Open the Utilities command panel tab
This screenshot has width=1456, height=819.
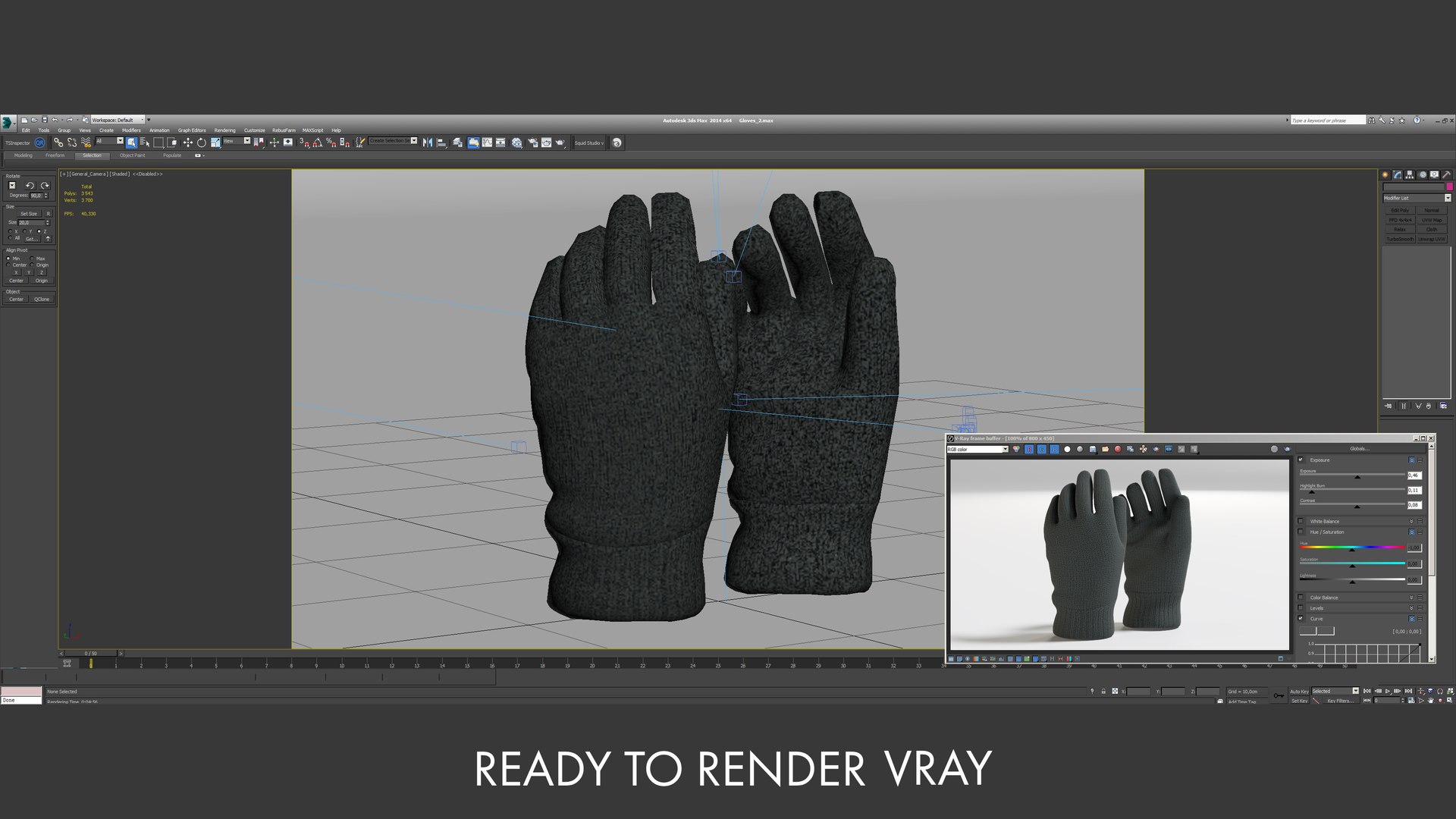click(x=1446, y=174)
